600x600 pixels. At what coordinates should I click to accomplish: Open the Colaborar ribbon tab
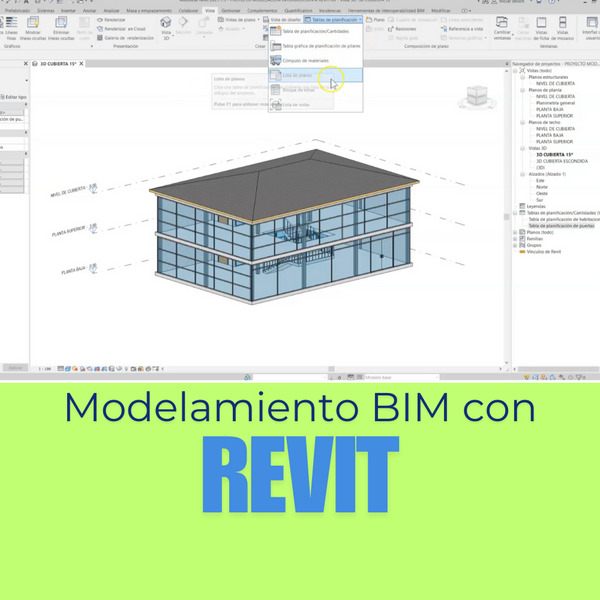[x=188, y=10]
